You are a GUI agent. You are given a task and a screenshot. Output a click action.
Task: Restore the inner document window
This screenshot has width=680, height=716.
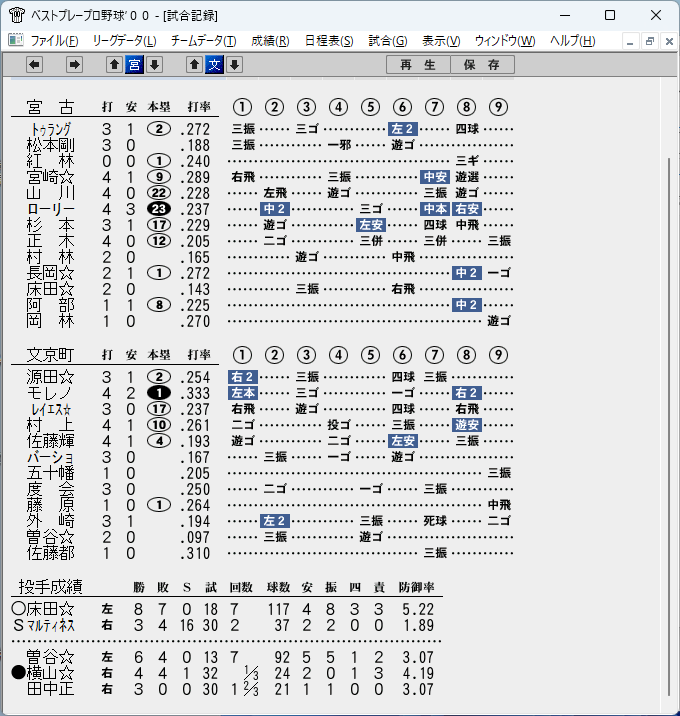pyautogui.click(x=649, y=42)
